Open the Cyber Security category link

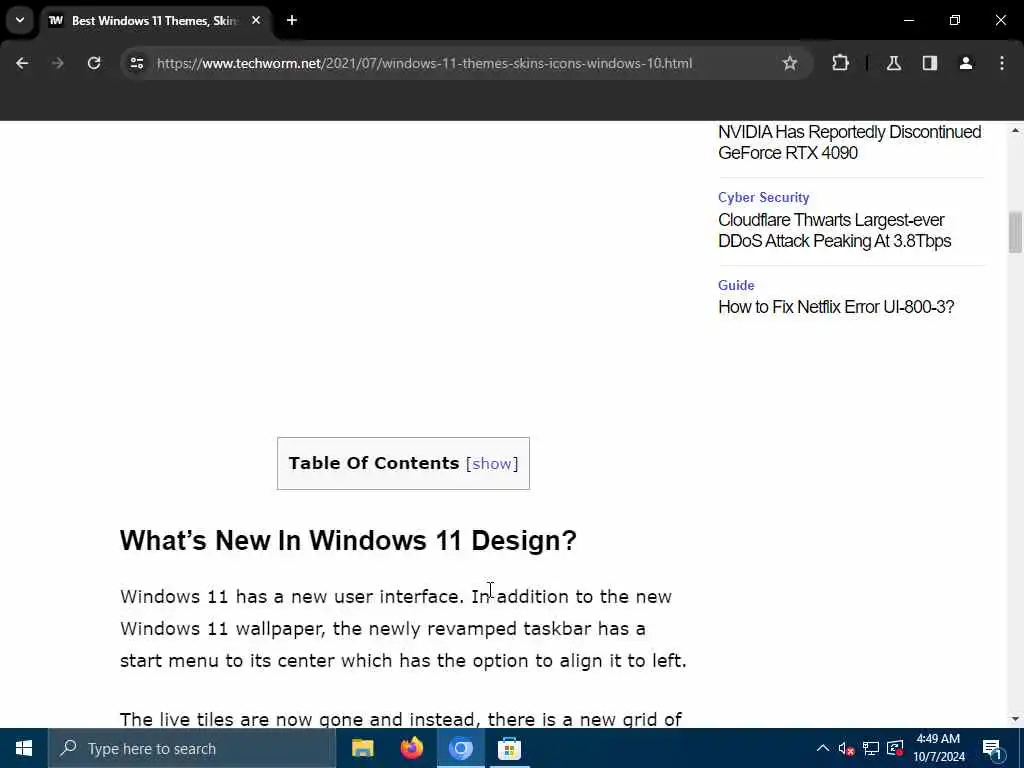click(763, 197)
